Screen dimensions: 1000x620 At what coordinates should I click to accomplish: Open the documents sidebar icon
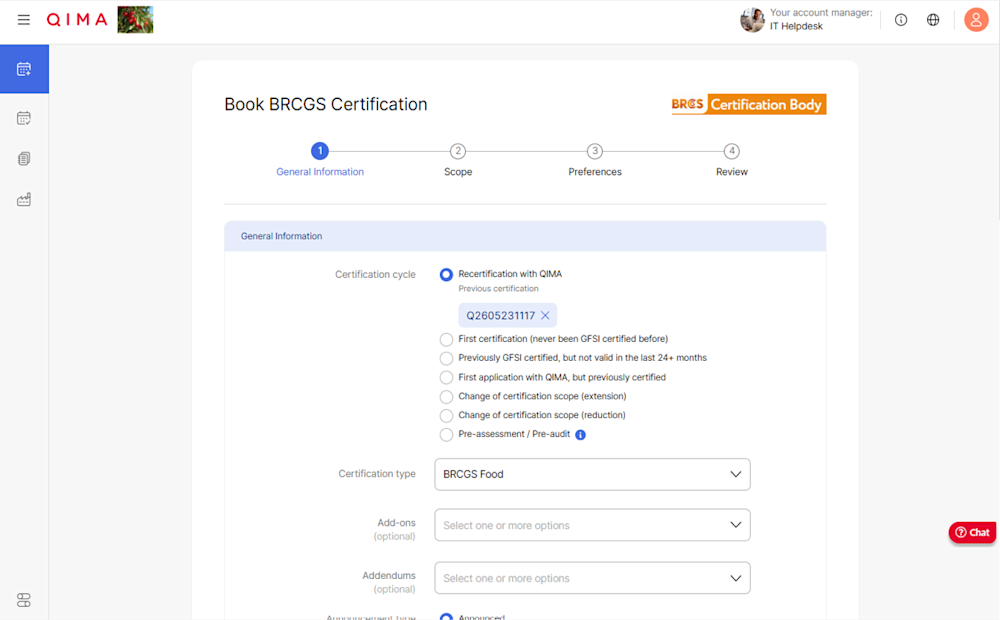tap(24, 159)
